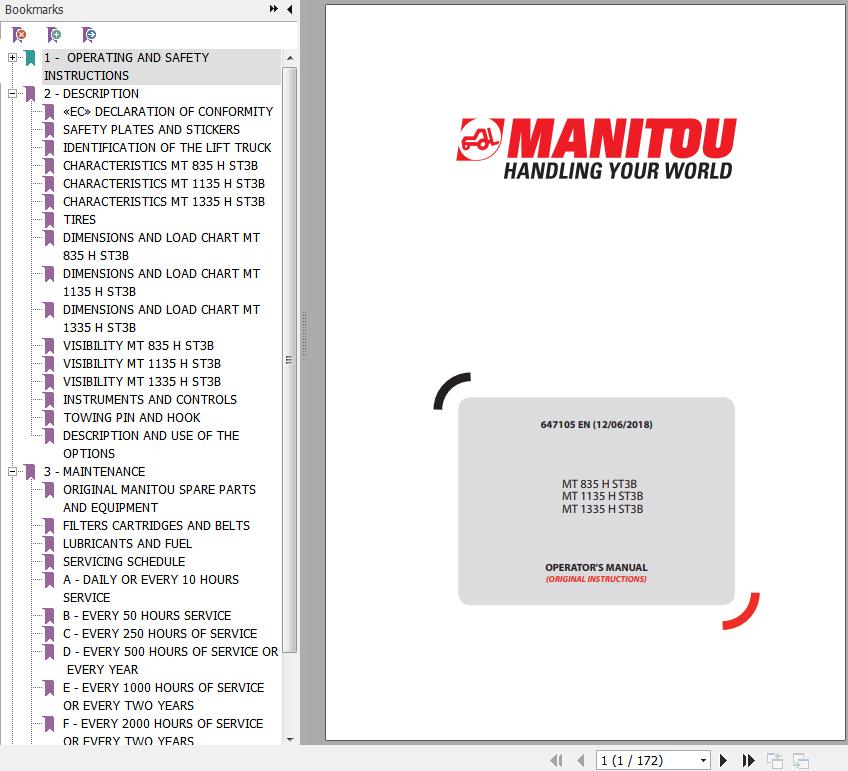Click the bookmark icon beside INSTRUMENTS AND CONTROLS
848x771 pixels.
pos(49,400)
